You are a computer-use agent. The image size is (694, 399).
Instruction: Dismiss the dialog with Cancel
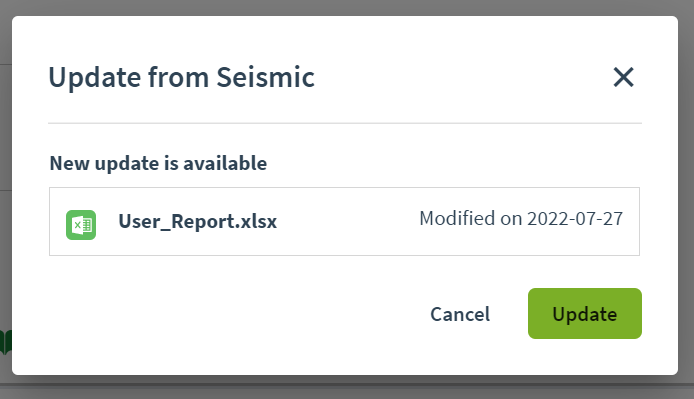(x=460, y=314)
